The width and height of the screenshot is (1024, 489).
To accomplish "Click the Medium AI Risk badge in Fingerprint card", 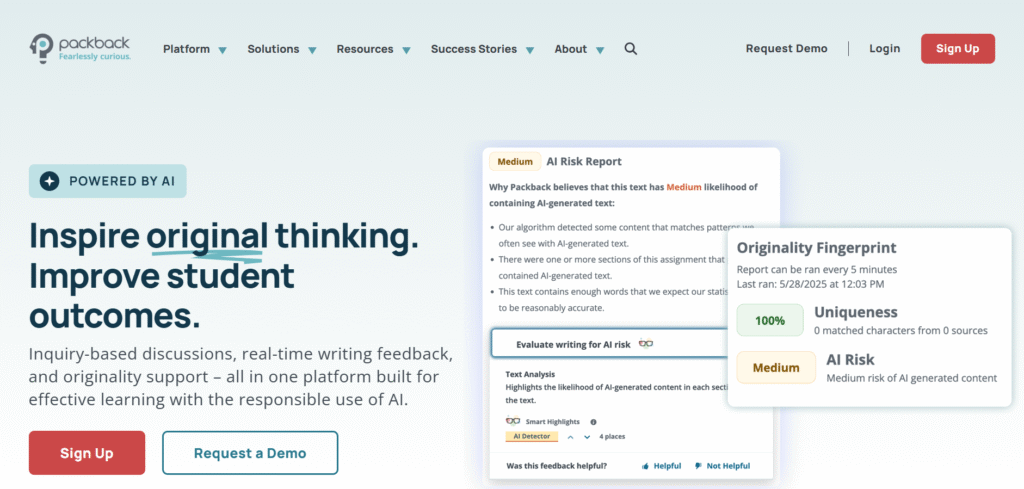I will pos(776,368).
